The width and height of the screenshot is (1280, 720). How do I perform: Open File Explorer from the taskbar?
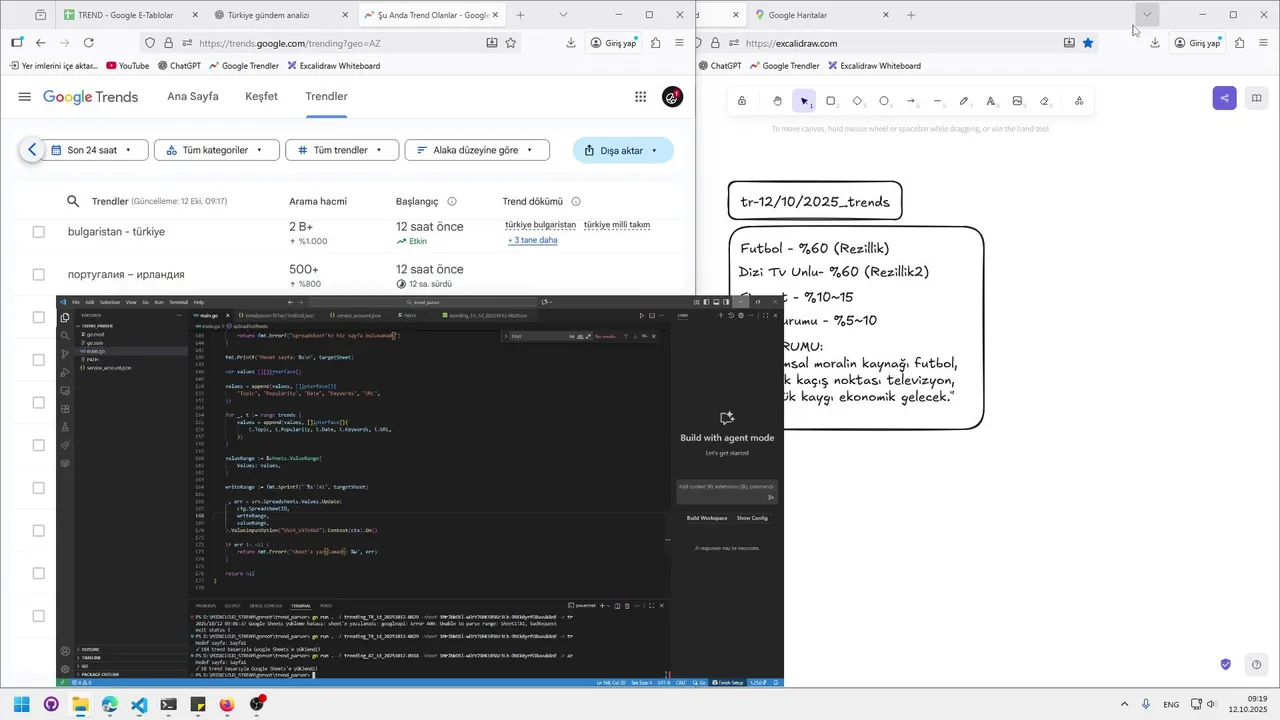(80, 705)
